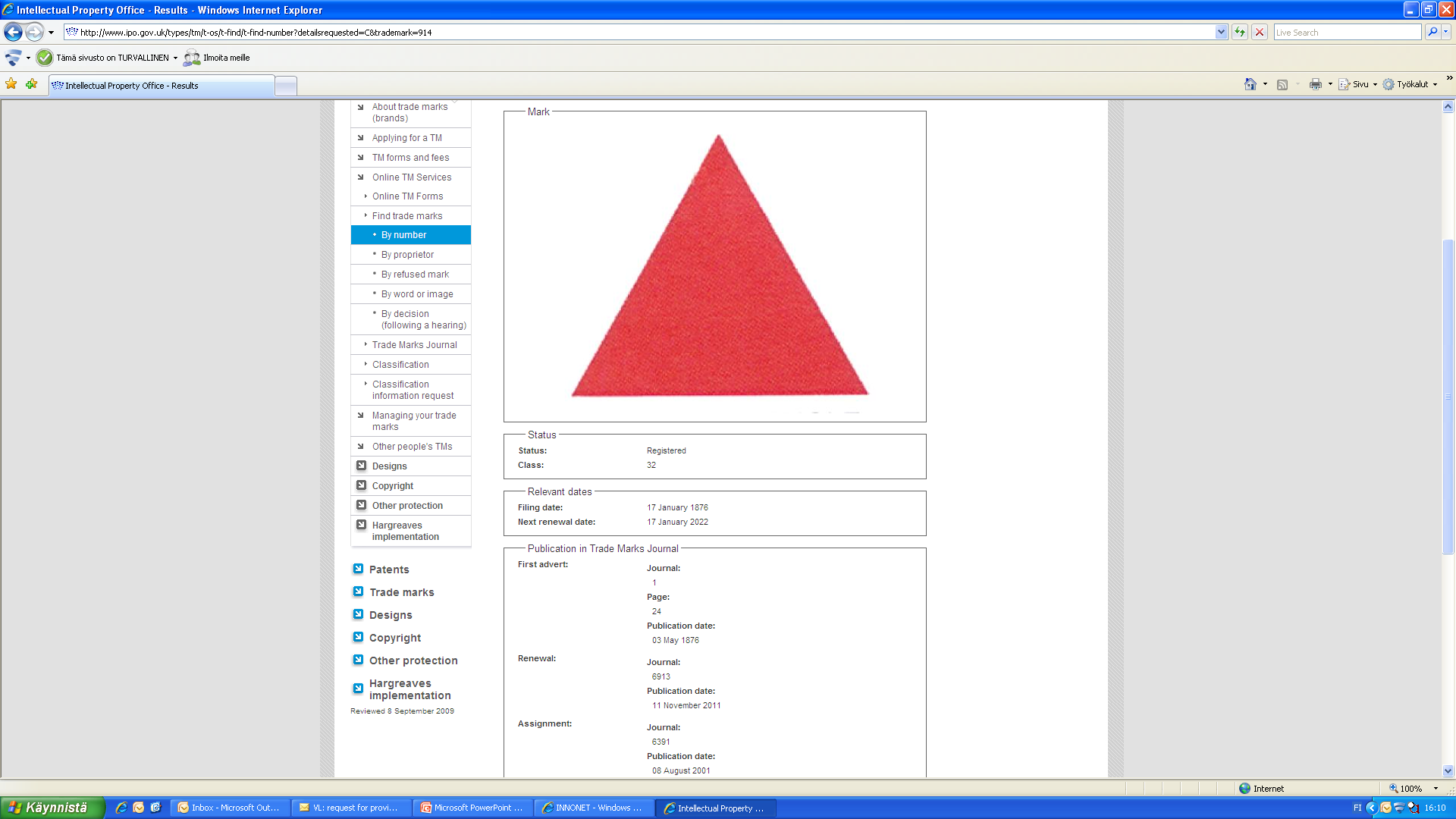Image resolution: width=1456 pixels, height=819 pixels.
Task: Select the highlighted 'By number' item
Action: click(x=411, y=235)
